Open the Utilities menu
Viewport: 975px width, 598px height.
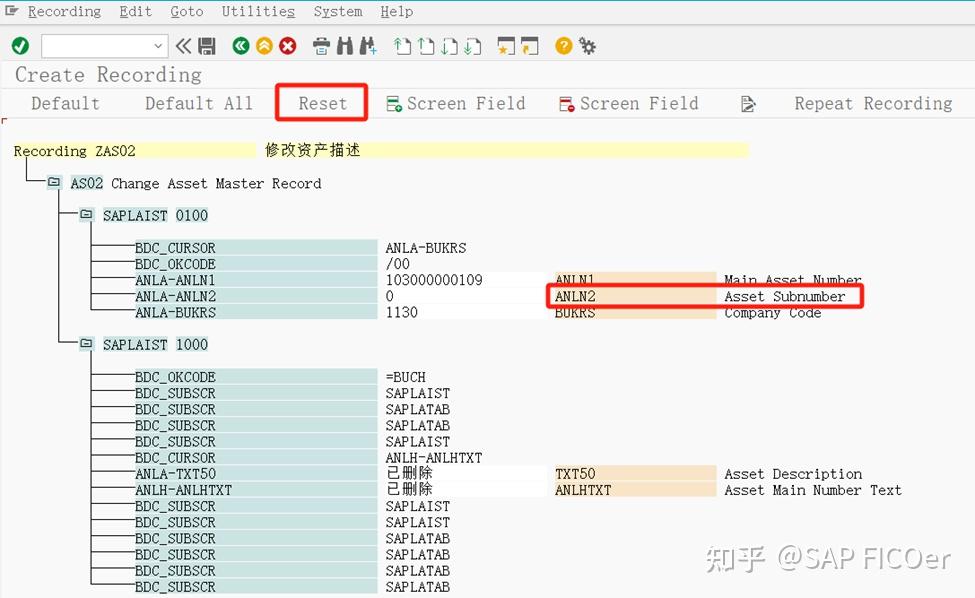(258, 11)
